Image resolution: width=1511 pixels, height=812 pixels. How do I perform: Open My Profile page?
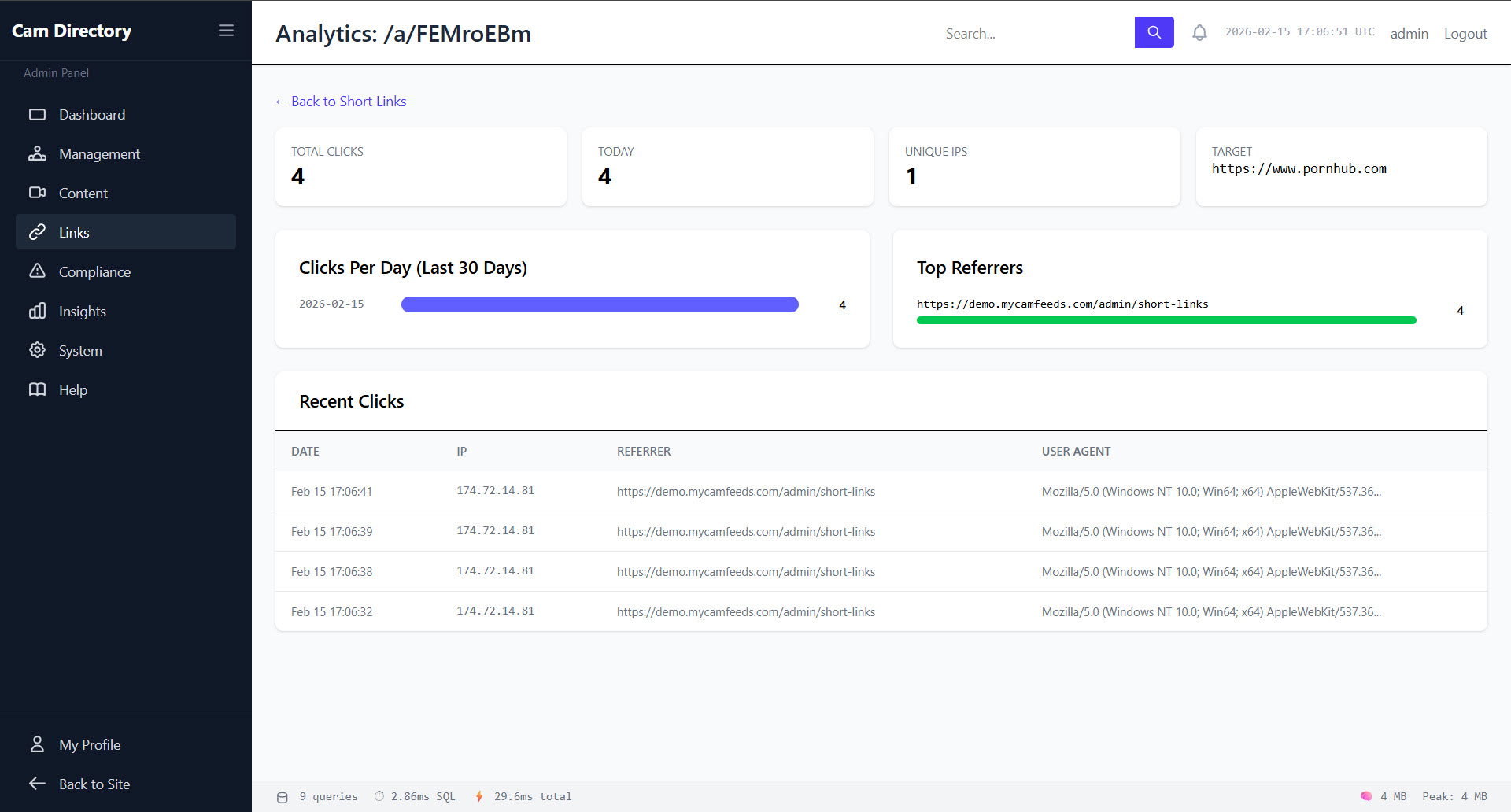tap(89, 745)
